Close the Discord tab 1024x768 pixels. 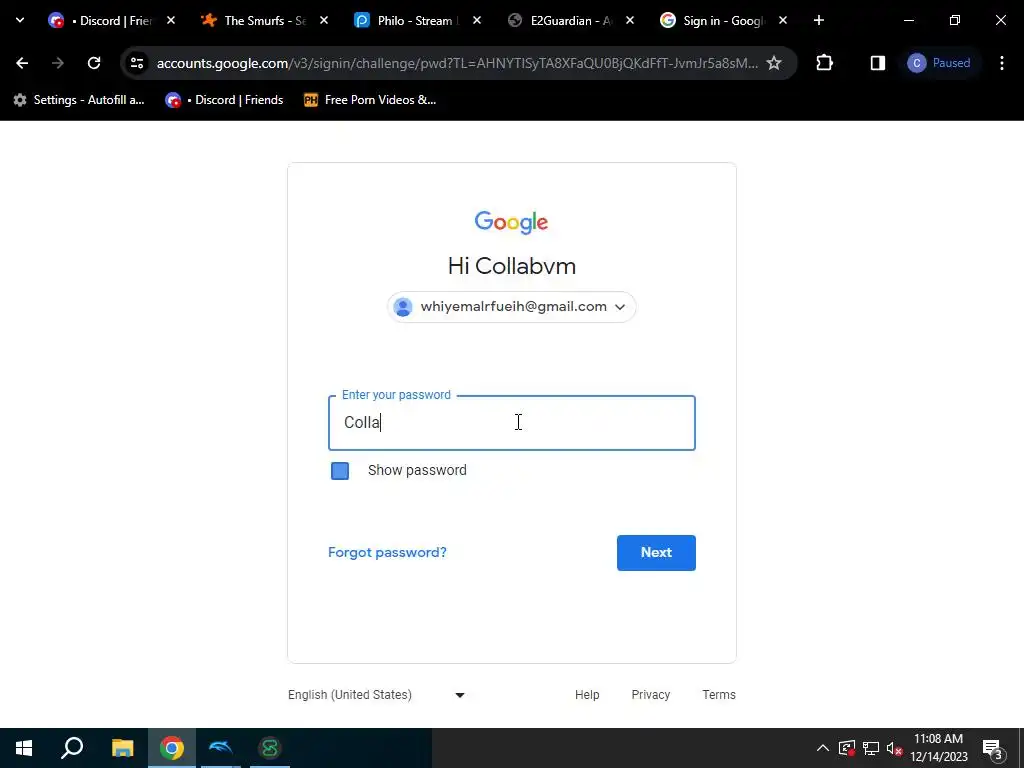coord(171,21)
